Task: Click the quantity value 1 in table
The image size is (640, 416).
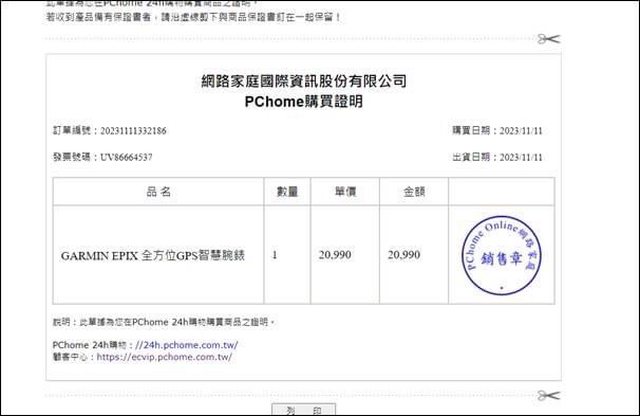Action: pyautogui.click(x=275, y=255)
